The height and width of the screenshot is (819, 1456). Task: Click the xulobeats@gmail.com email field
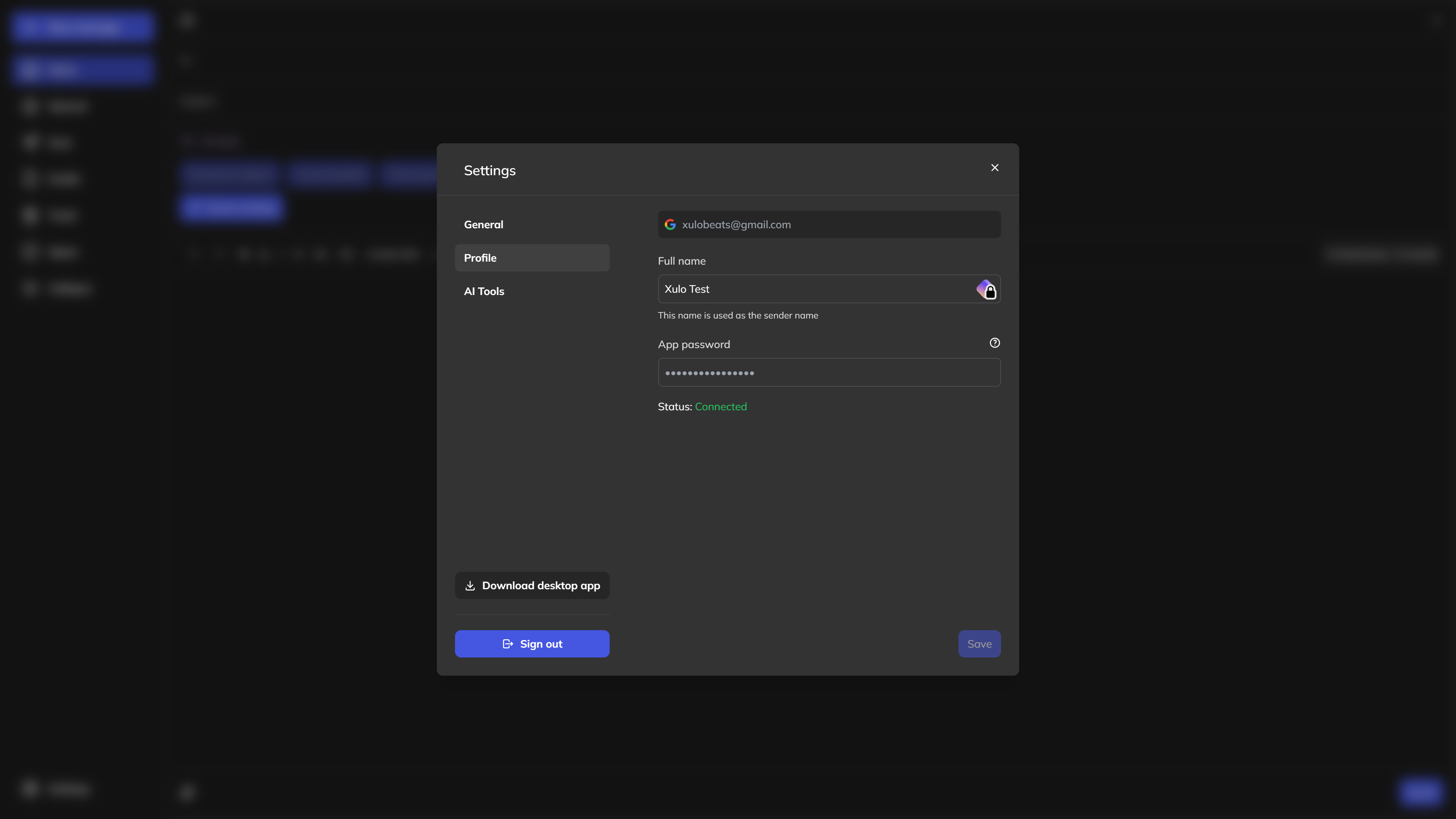point(829,224)
